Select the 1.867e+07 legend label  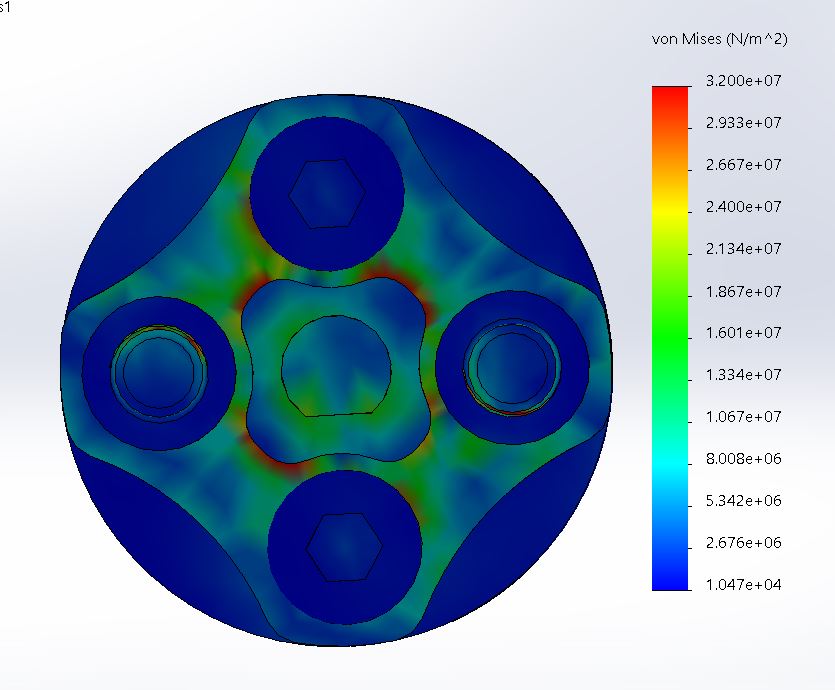tap(743, 292)
